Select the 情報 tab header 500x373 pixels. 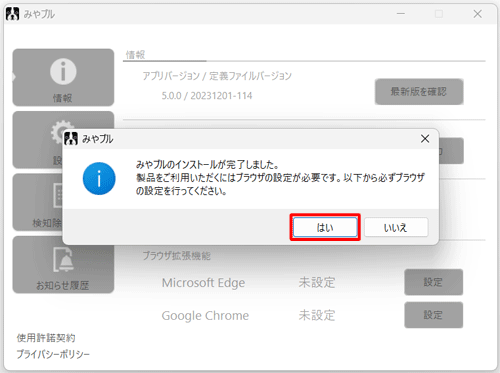[135, 55]
